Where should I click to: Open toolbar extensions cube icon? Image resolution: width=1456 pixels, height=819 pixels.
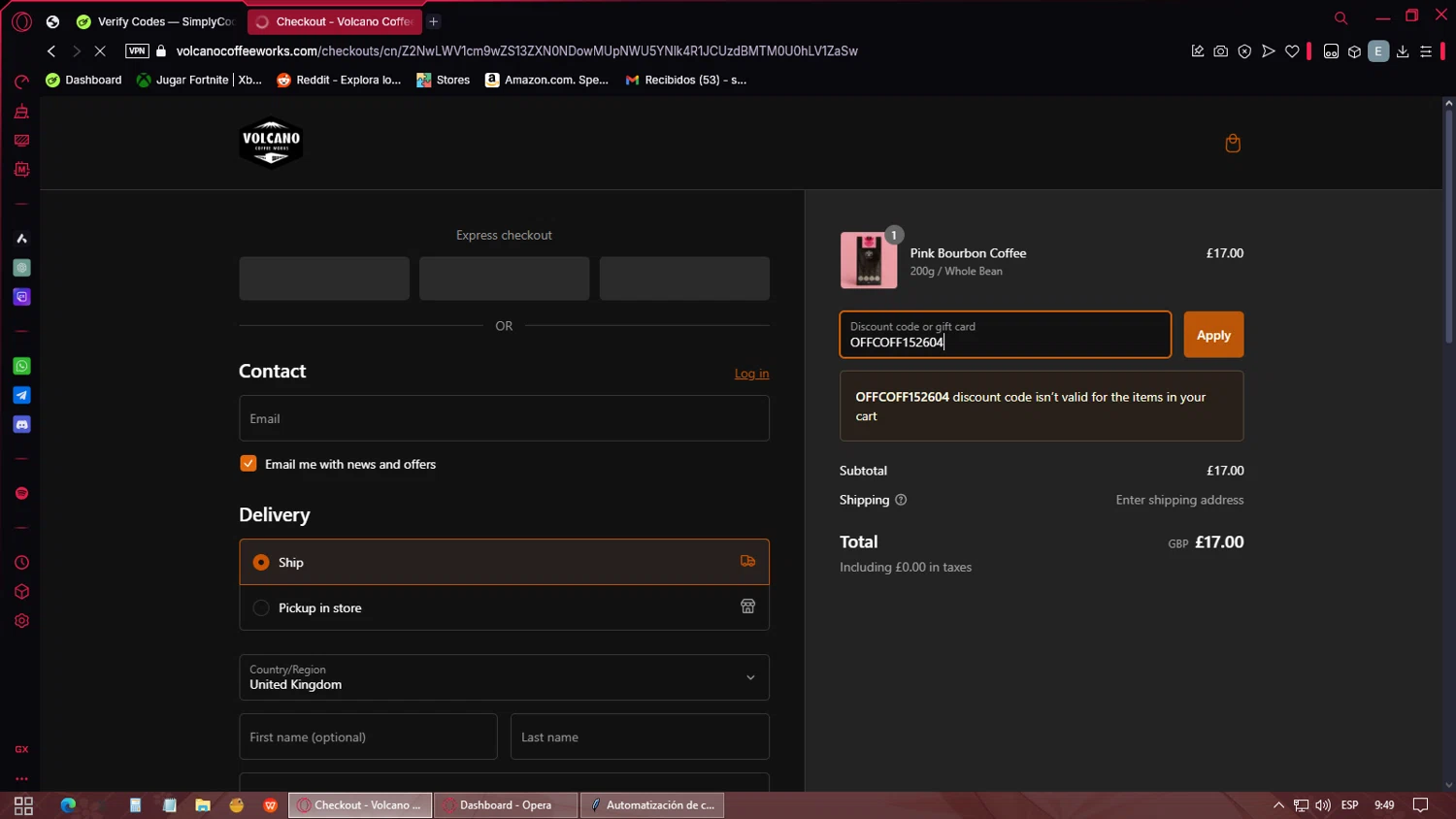pyautogui.click(x=1354, y=51)
